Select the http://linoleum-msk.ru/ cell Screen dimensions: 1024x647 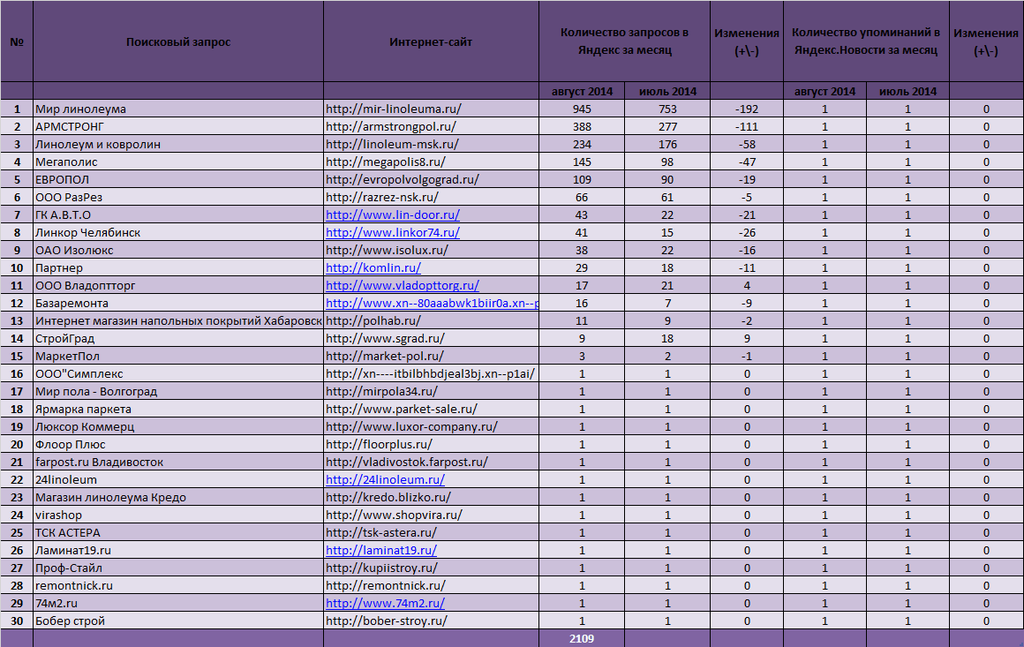coord(431,144)
